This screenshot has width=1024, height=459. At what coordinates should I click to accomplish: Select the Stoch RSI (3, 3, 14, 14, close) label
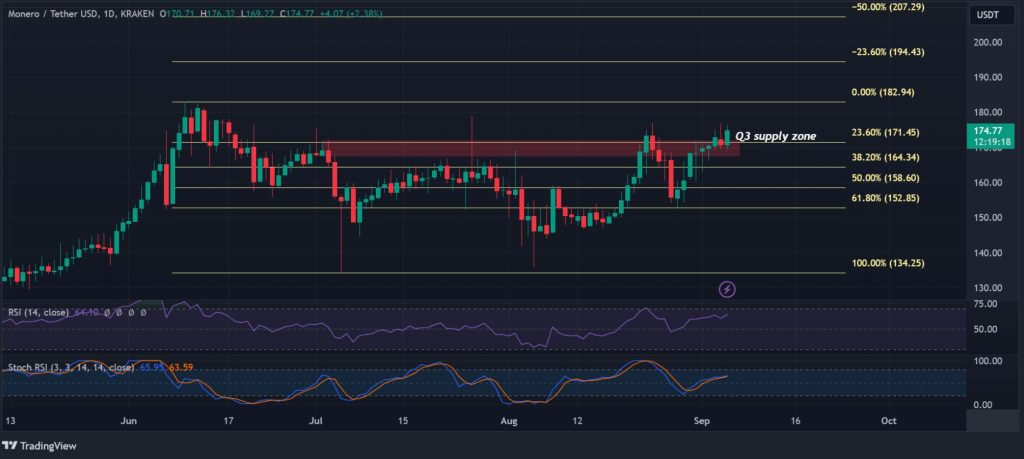point(71,368)
